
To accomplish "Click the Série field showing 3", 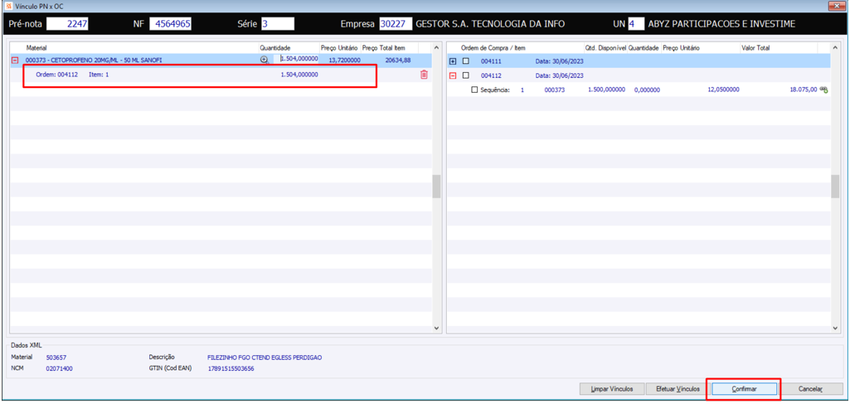I will click(278, 24).
